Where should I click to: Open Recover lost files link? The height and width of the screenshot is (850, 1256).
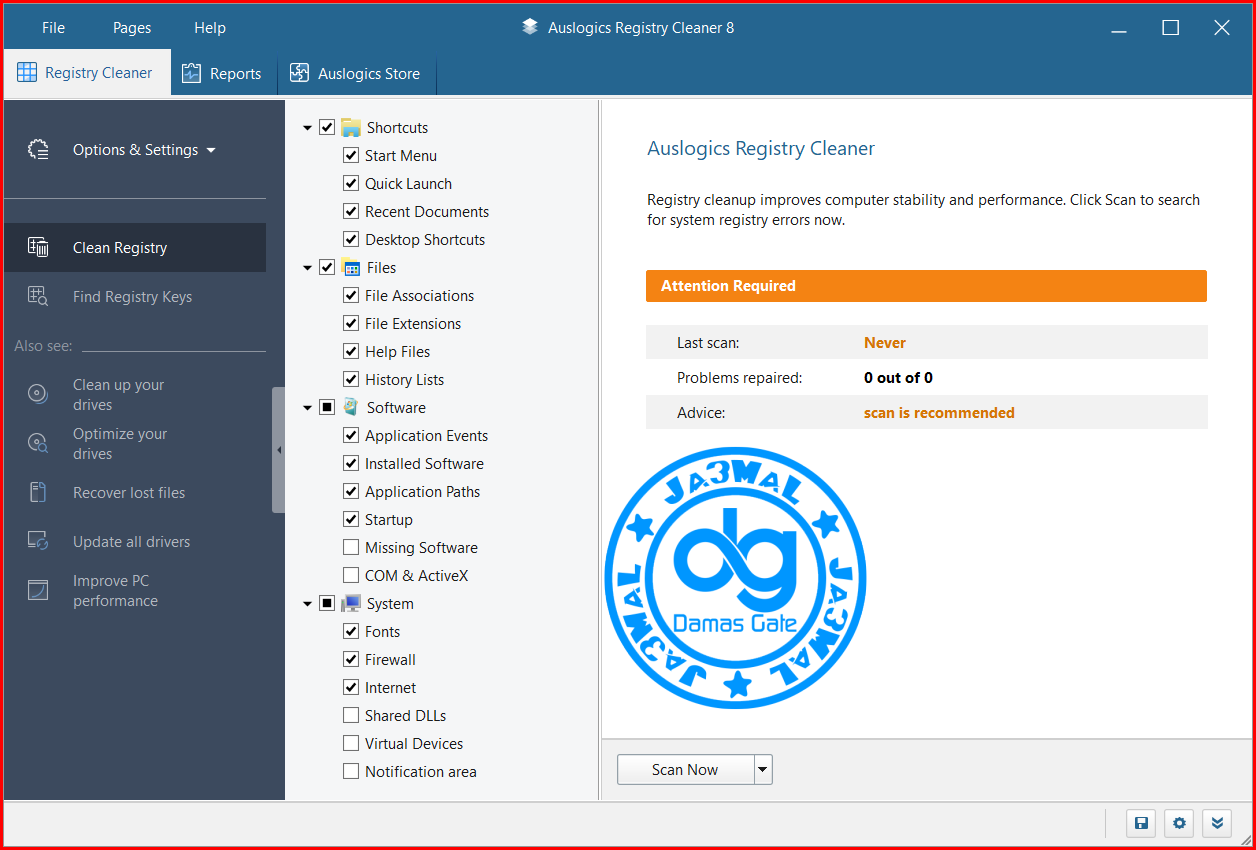point(129,492)
